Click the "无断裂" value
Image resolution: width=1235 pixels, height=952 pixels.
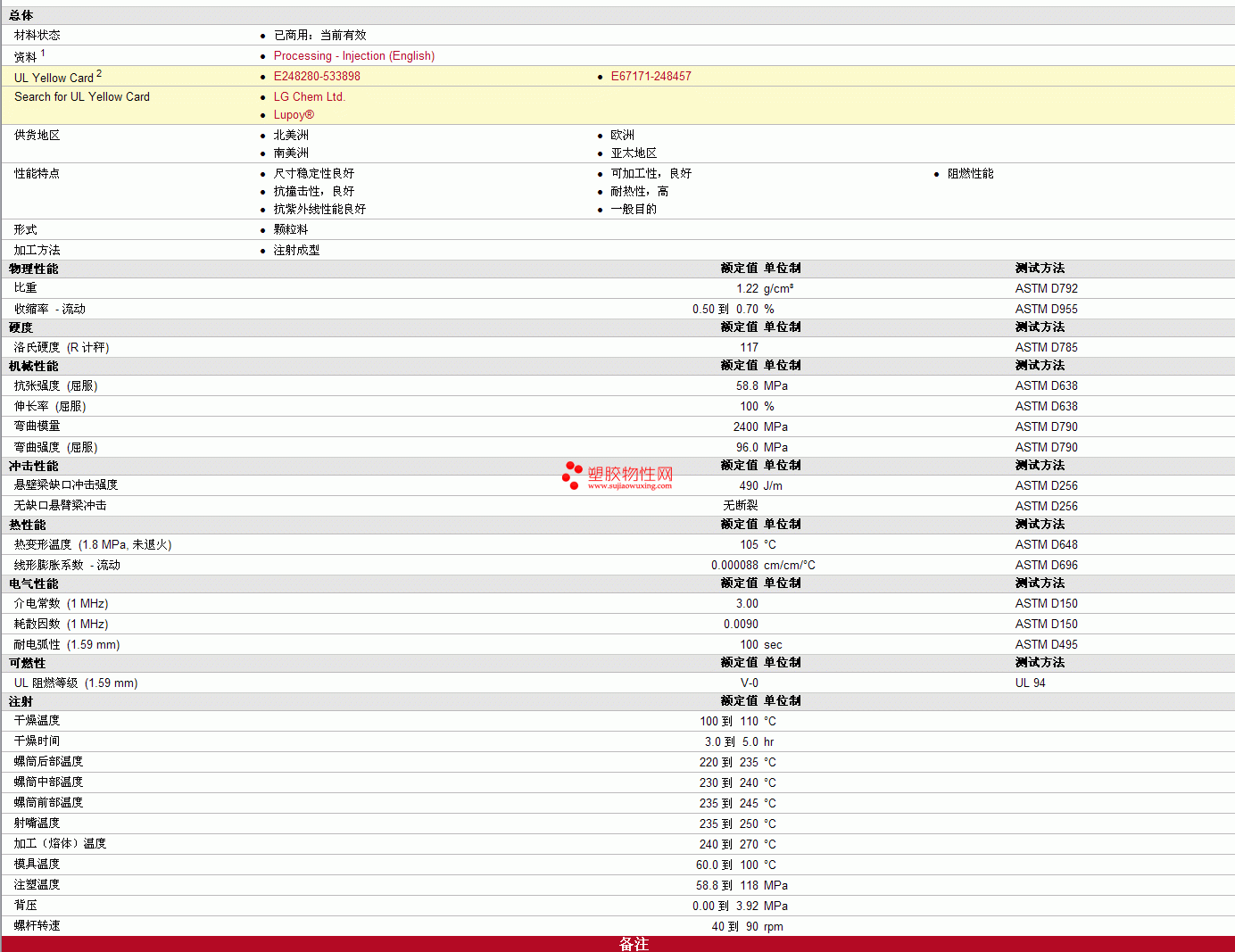[741, 506]
